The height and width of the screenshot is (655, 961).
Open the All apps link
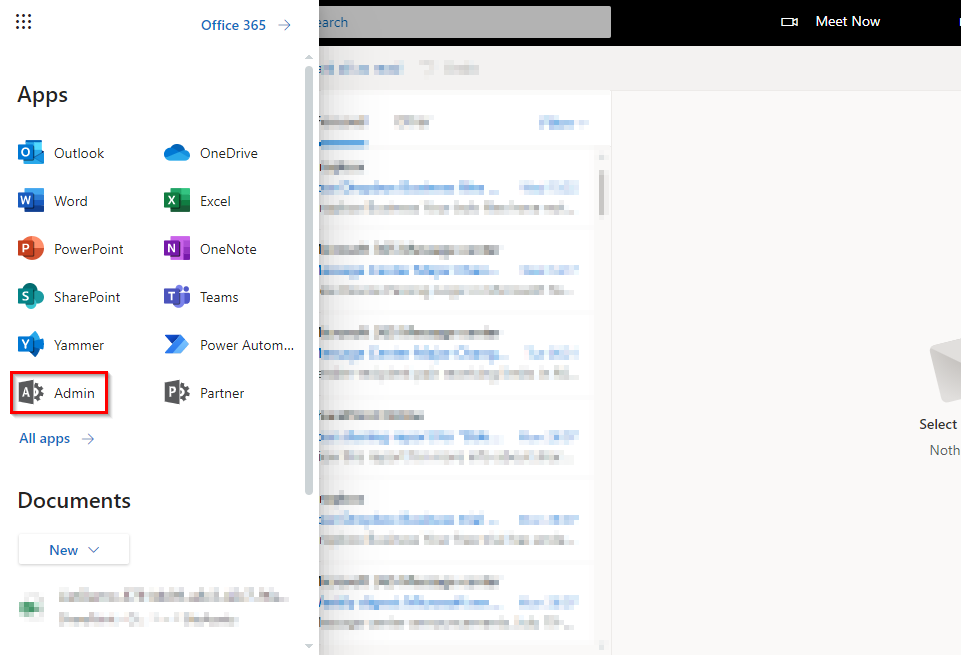tap(45, 439)
